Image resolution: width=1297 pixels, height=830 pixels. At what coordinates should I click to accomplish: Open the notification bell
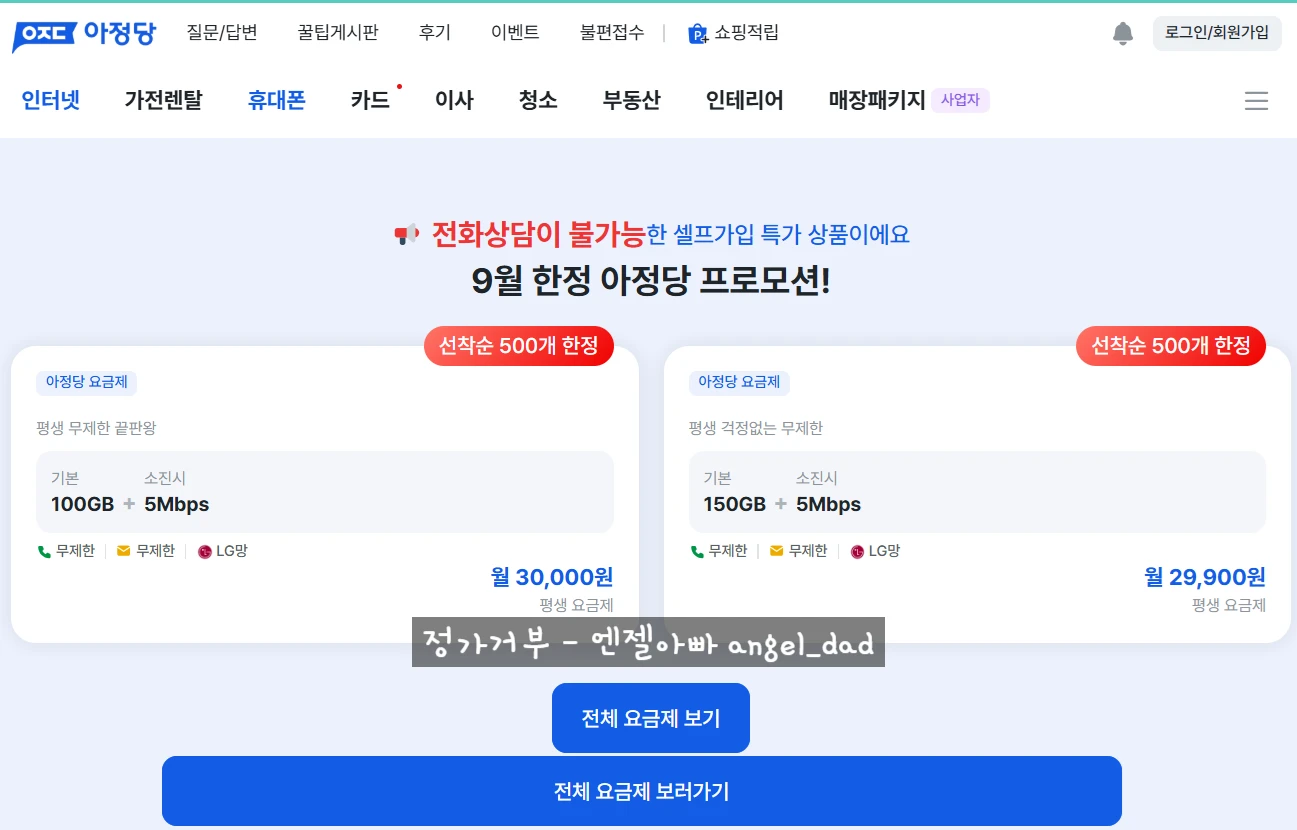(x=1123, y=33)
